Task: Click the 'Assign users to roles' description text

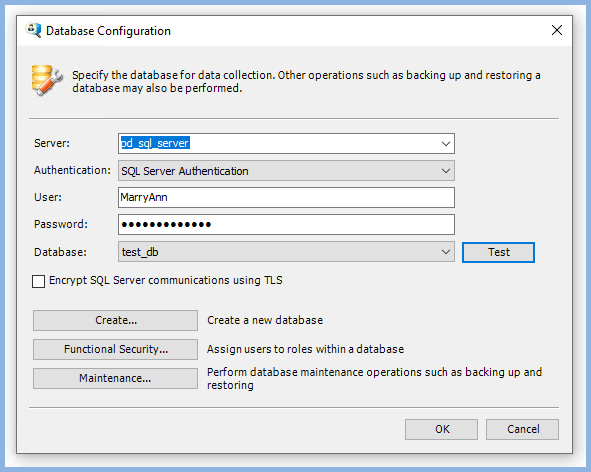Action: pos(305,349)
